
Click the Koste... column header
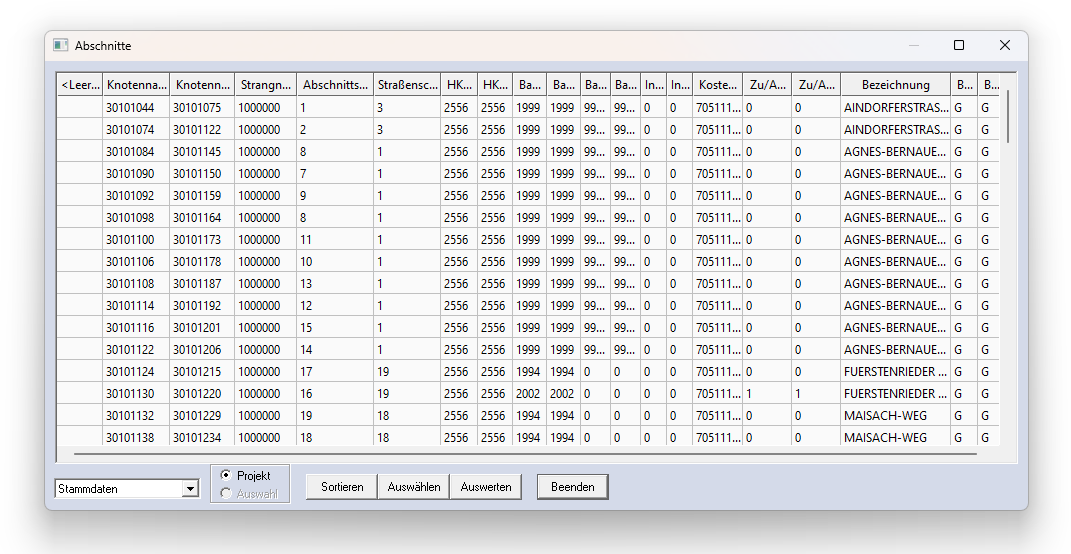click(x=718, y=85)
